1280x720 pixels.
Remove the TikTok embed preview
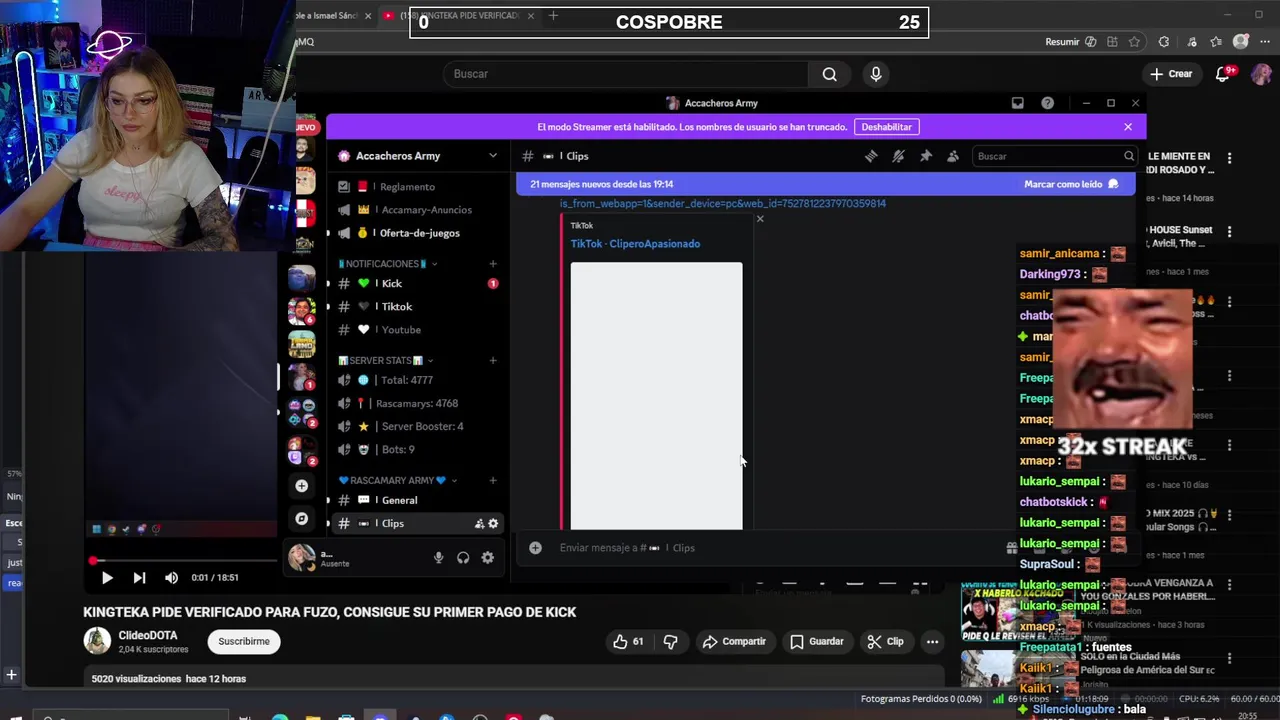760,218
